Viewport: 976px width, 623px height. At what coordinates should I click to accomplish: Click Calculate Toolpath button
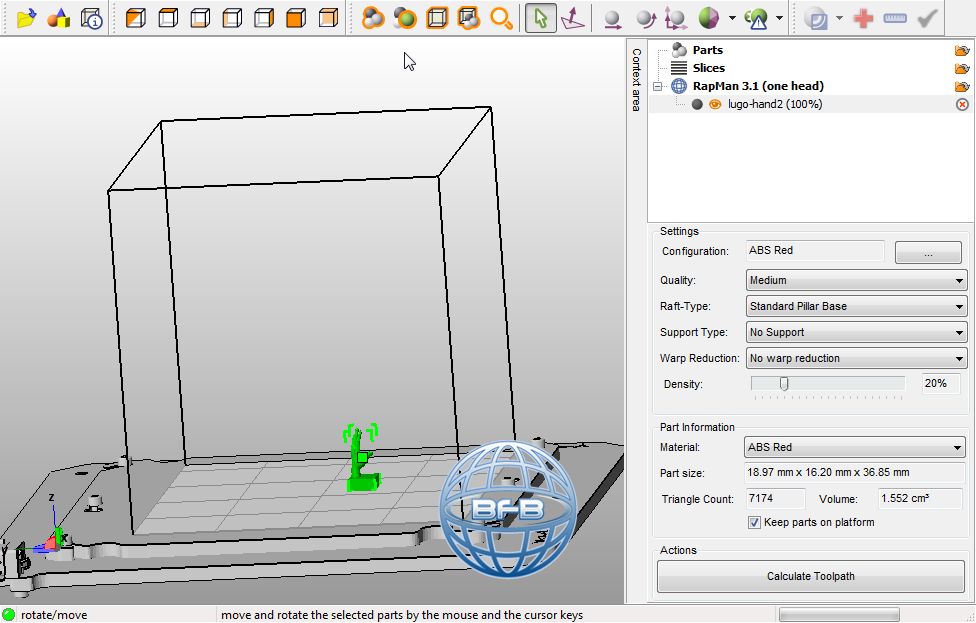(810, 576)
